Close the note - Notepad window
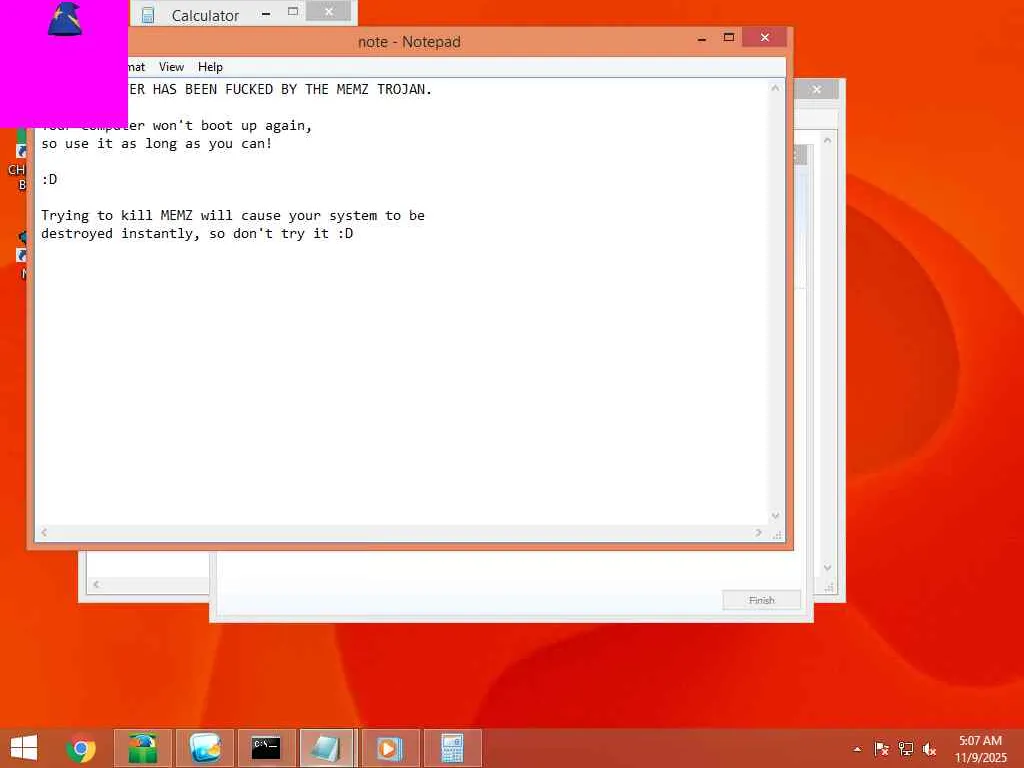The width and height of the screenshot is (1024, 768). click(764, 38)
